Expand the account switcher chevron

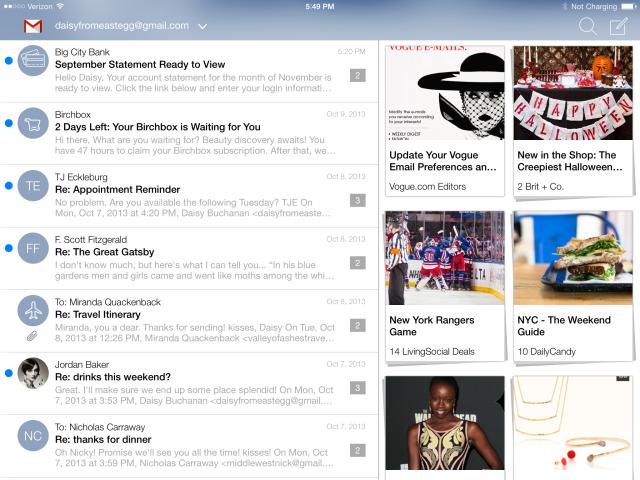[202, 27]
